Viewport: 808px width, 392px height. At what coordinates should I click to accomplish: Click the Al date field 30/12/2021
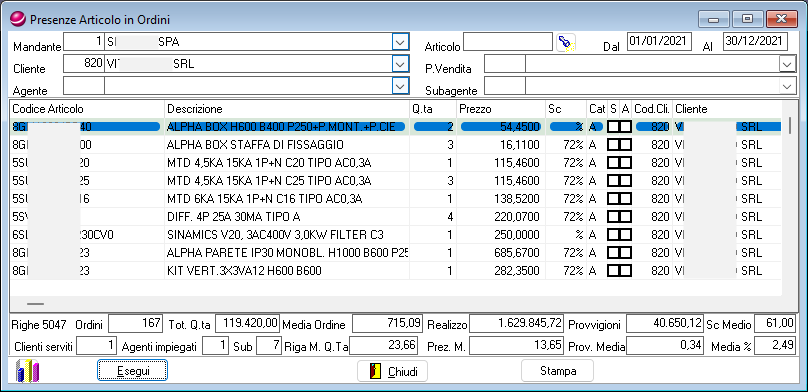[755, 41]
